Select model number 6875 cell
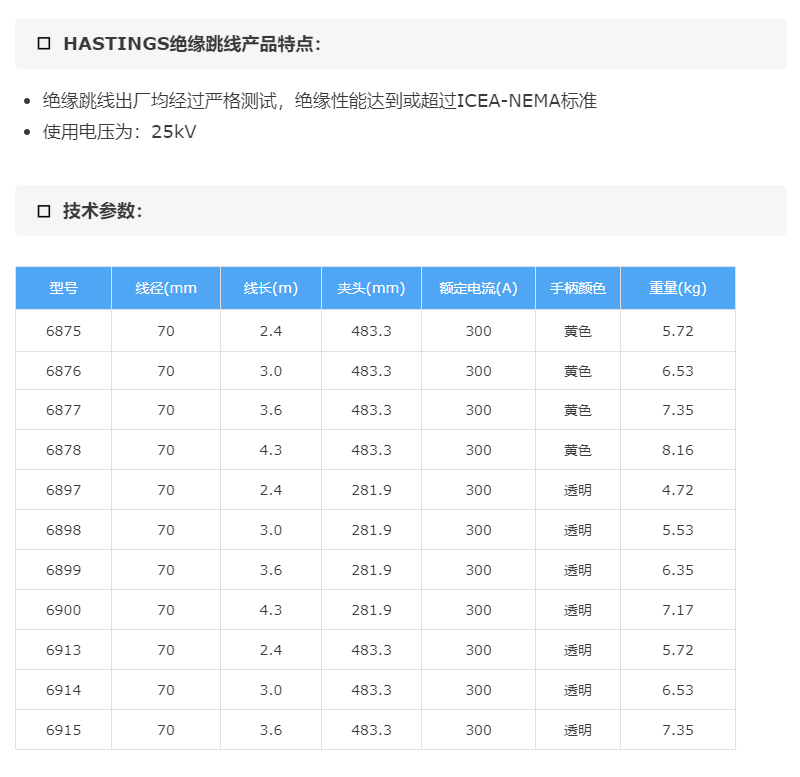The image size is (800, 777). coord(63,331)
